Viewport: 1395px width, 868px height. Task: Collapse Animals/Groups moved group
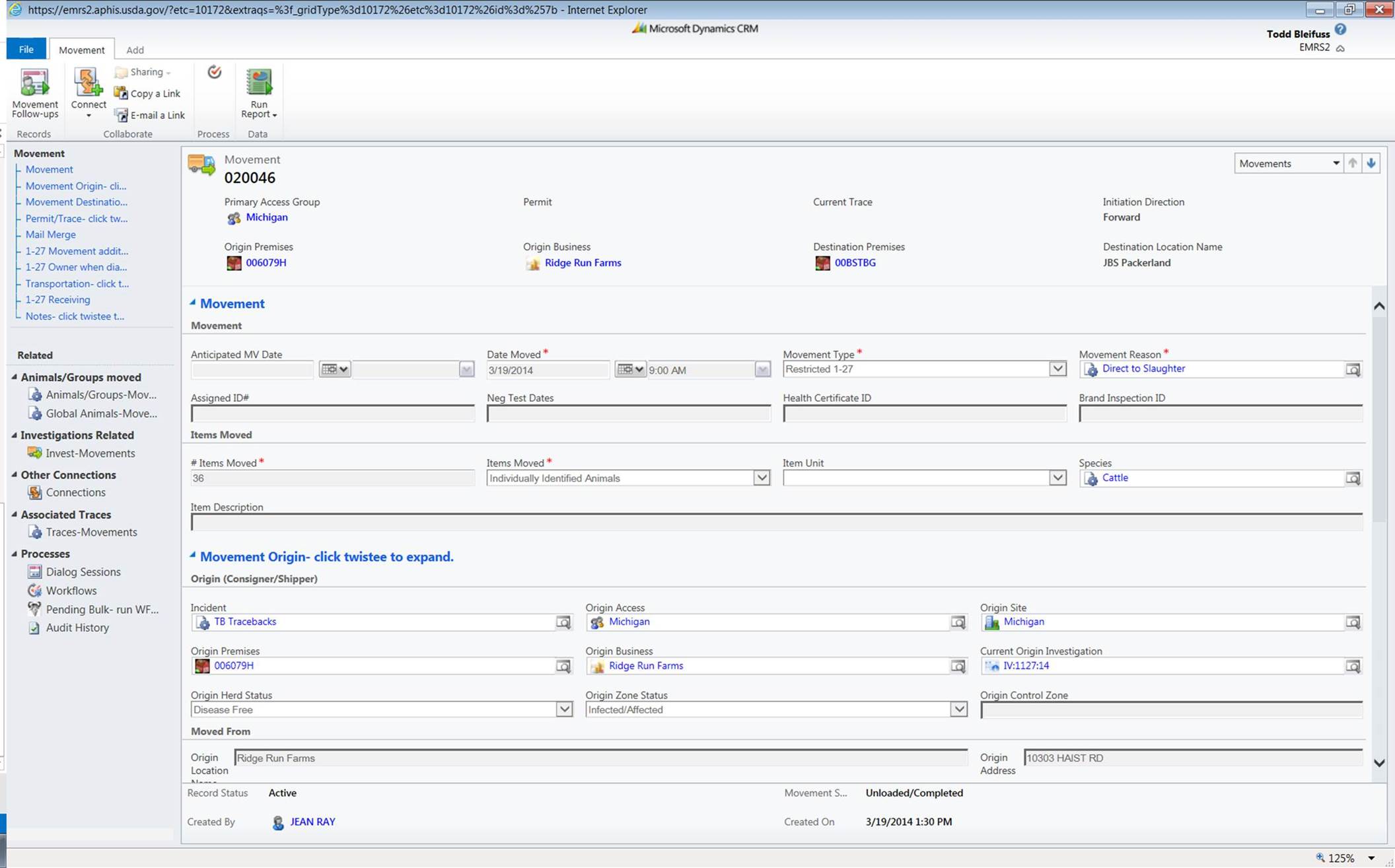[15, 377]
